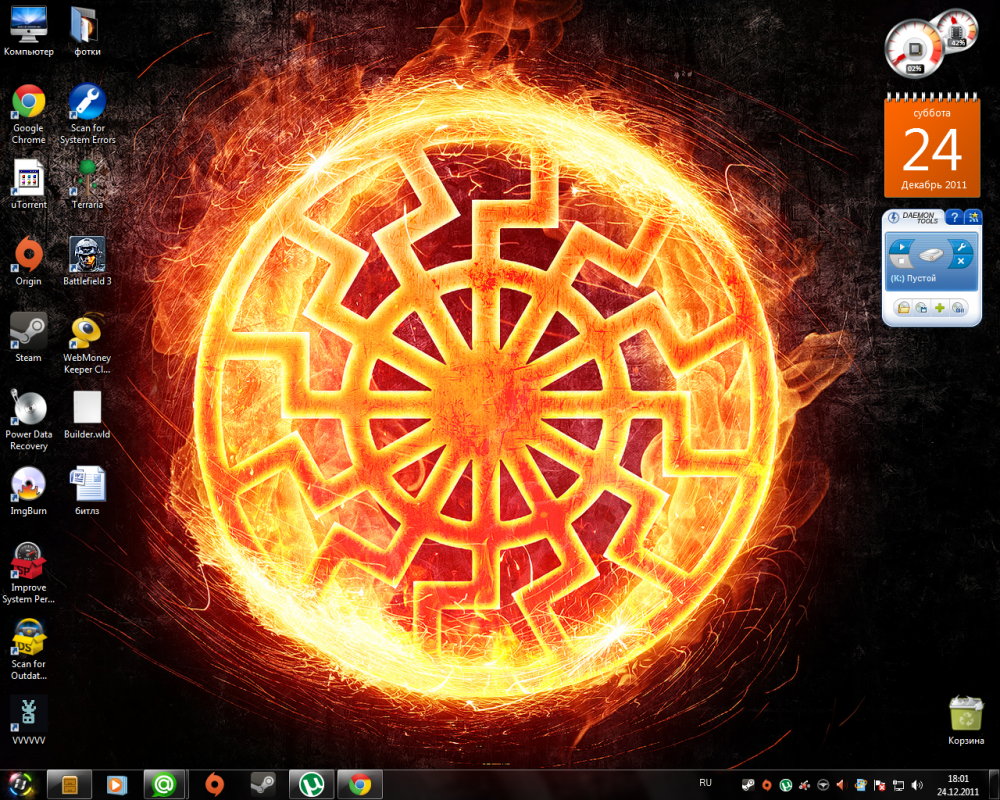The height and width of the screenshot is (800, 1000).
Task: Open Origin from the taskbar
Action: pos(214,785)
